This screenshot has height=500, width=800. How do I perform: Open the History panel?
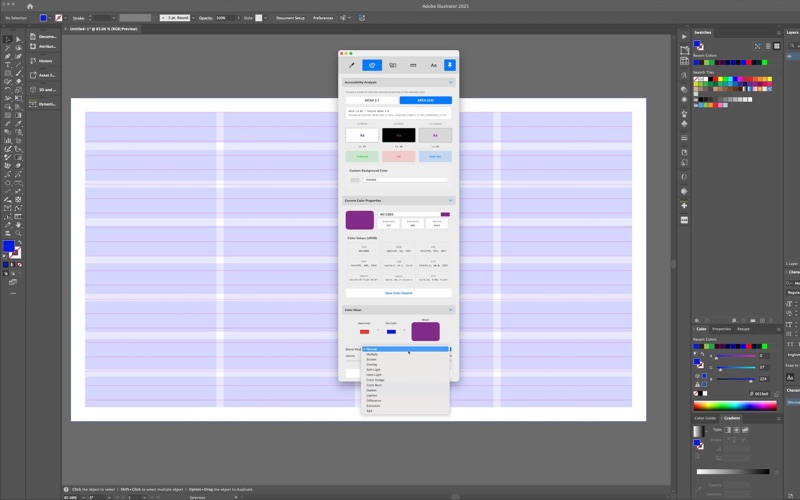(43, 61)
